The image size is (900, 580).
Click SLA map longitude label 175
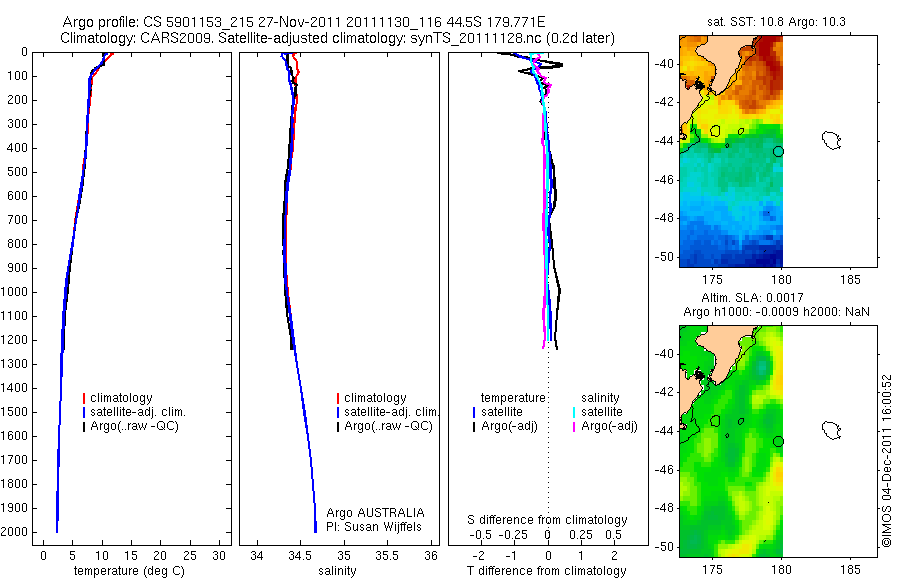pyautogui.click(x=713, y=570)
